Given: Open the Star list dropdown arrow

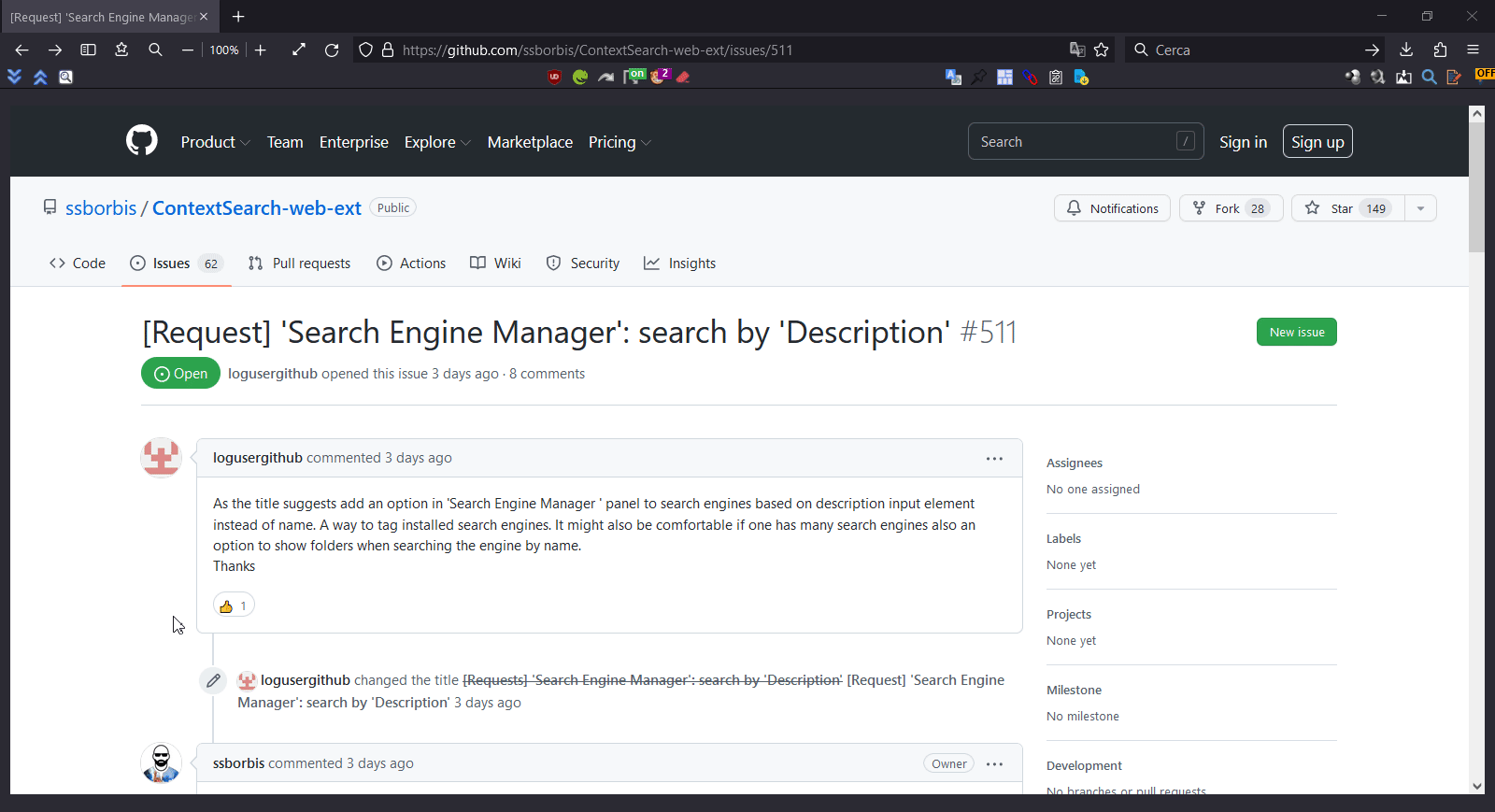Looking at the screenshot, I should (1420, 208).
